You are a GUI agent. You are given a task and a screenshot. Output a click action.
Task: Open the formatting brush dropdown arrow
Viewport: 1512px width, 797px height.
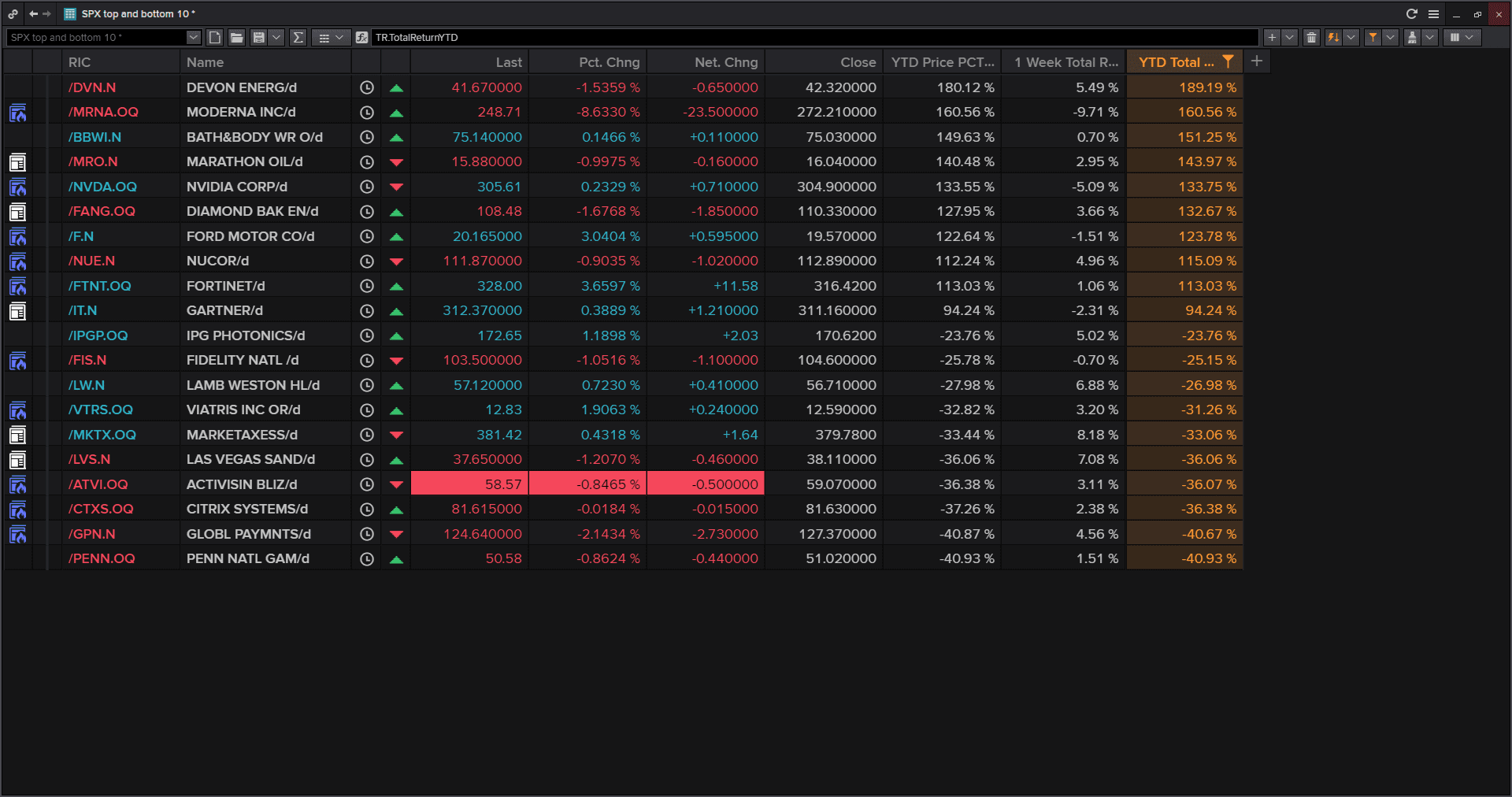(x=1429, y=37)
